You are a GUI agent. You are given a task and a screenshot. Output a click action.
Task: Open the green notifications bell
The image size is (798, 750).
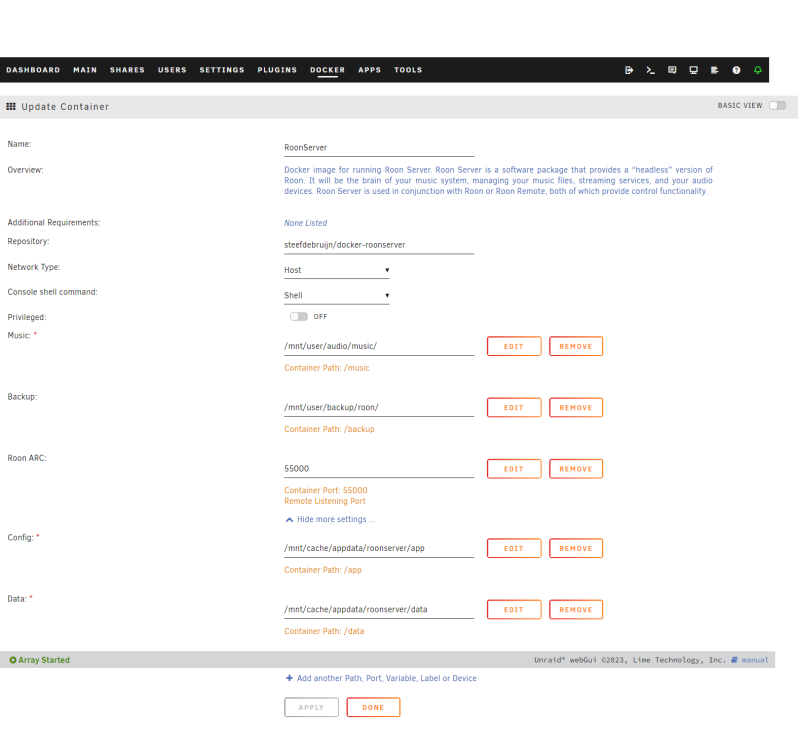click(758, 70)
